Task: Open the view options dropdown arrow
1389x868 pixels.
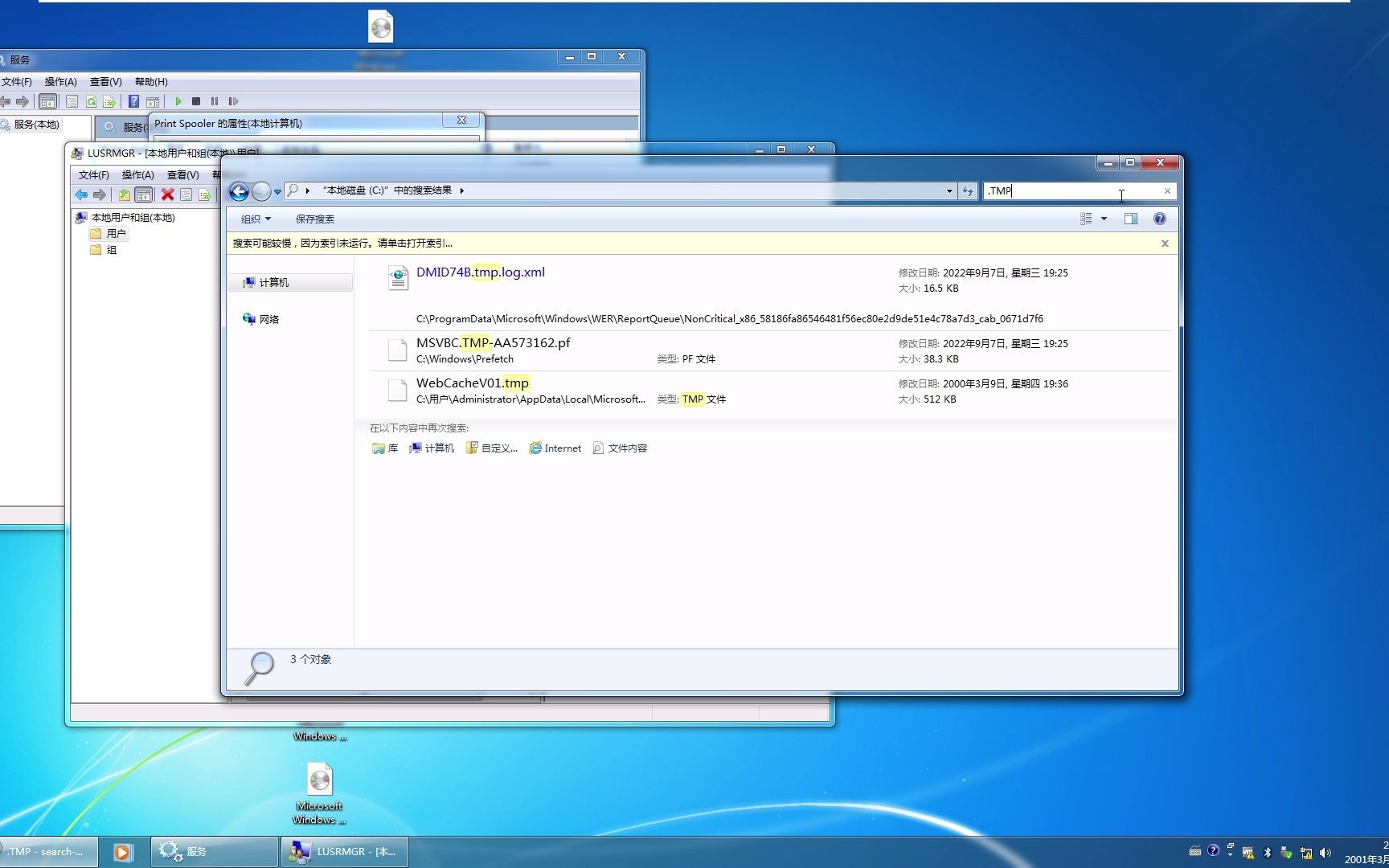Action: coord(1104,219)
